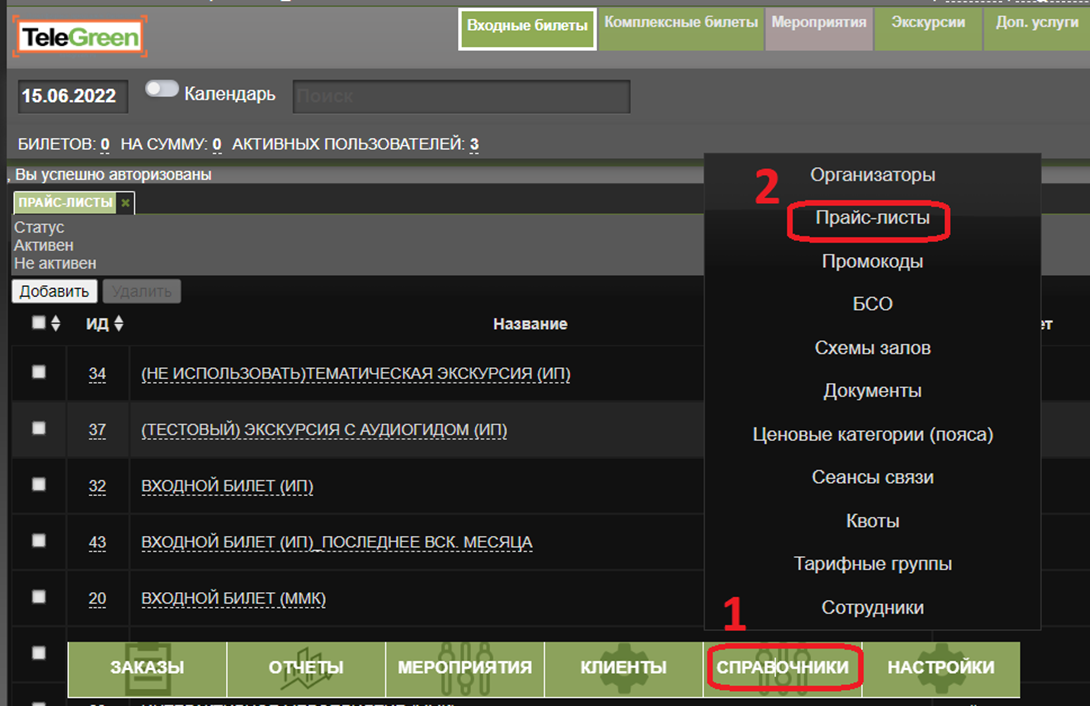Open ВХОДНОЙ БИЛЕТ (ИП) price list link
This screenshot has width=1090, height=706.
(x=227, y=487)
